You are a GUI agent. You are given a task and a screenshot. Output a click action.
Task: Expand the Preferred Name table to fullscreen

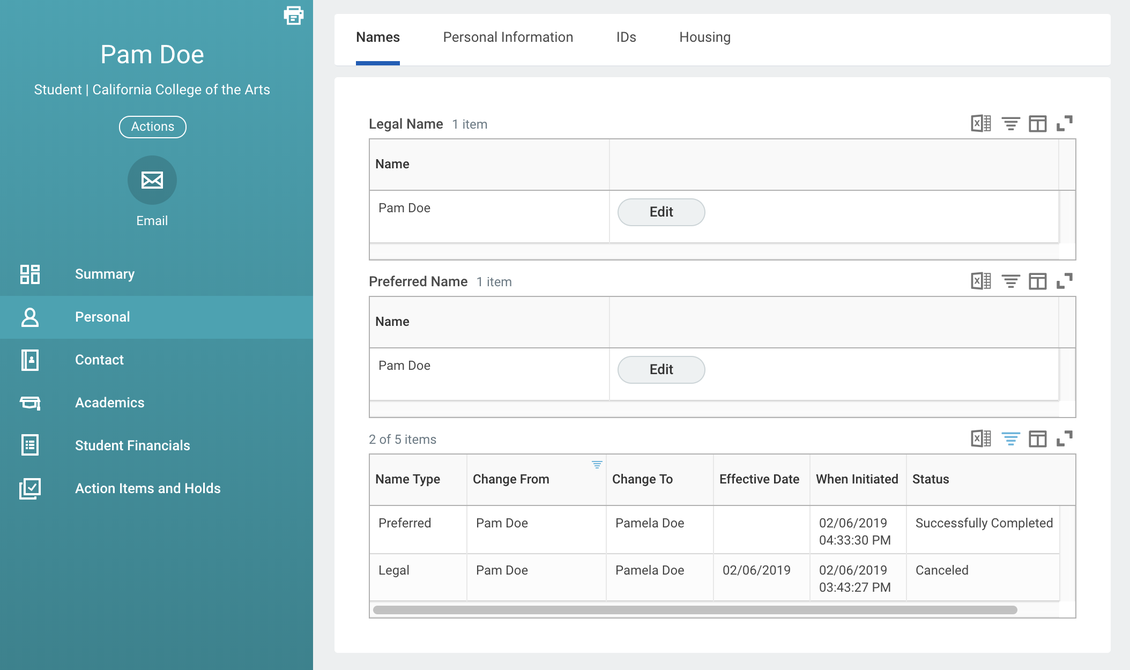coord(1064,281)
